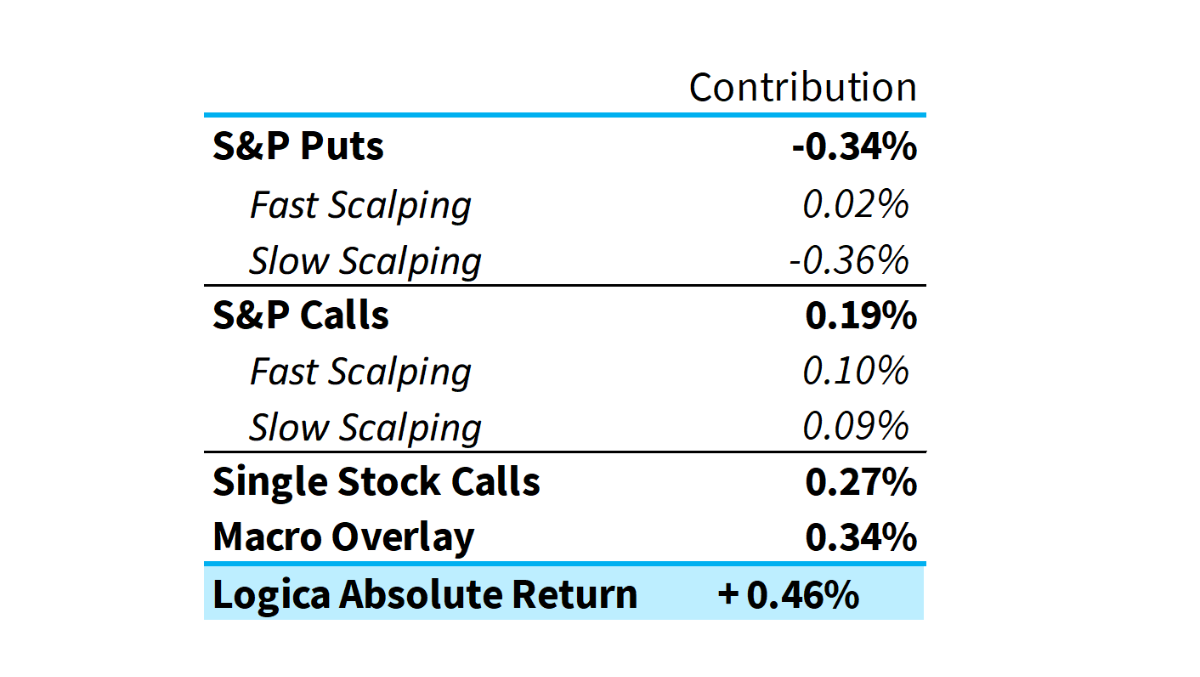Select Fast Scalping under S&P Calls
The height and width of the screenshot is (677, 1200).
pyautogui.click(x=360, y=372)
